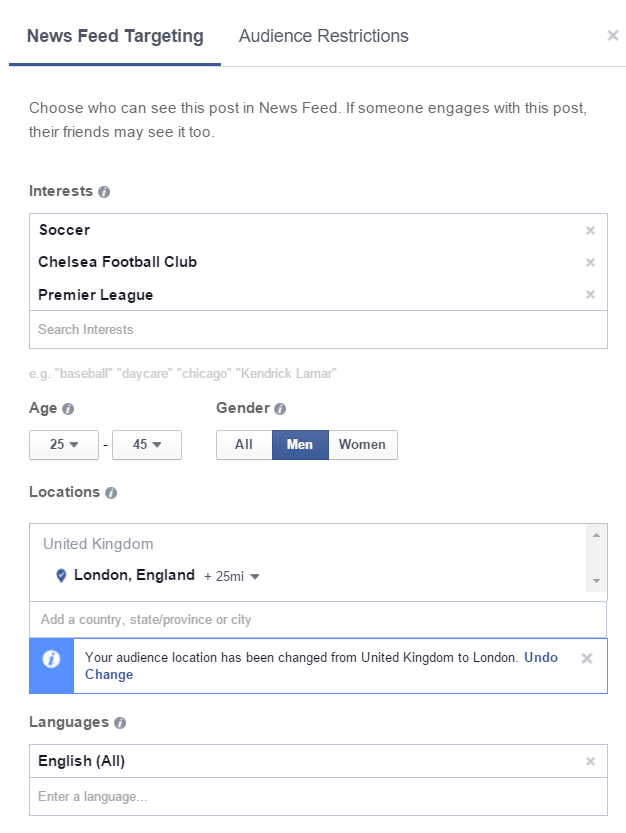626x833 pixels.
Task: Dismiss the location changed notification
Action: pyautogui.click(x=587, y=659)
